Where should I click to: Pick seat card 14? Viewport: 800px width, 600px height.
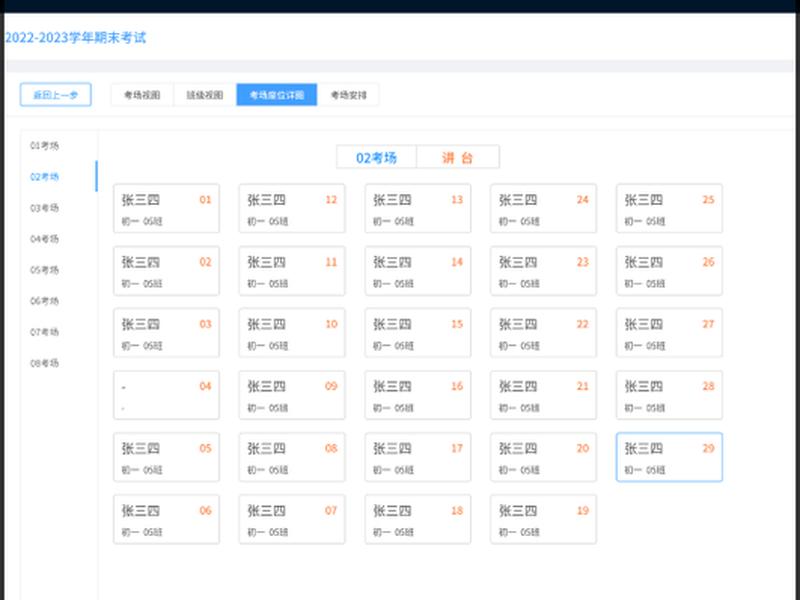tap(418, 271)
